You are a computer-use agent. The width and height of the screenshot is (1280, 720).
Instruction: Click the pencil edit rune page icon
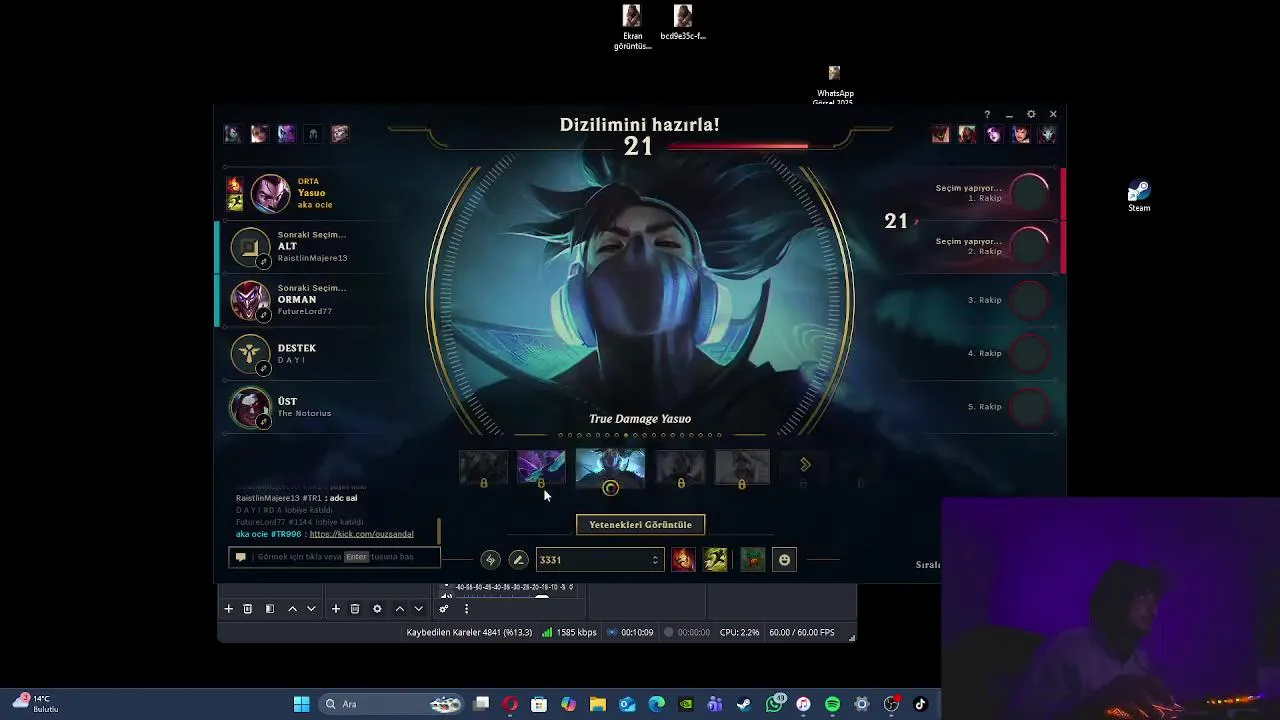[518, 560]
